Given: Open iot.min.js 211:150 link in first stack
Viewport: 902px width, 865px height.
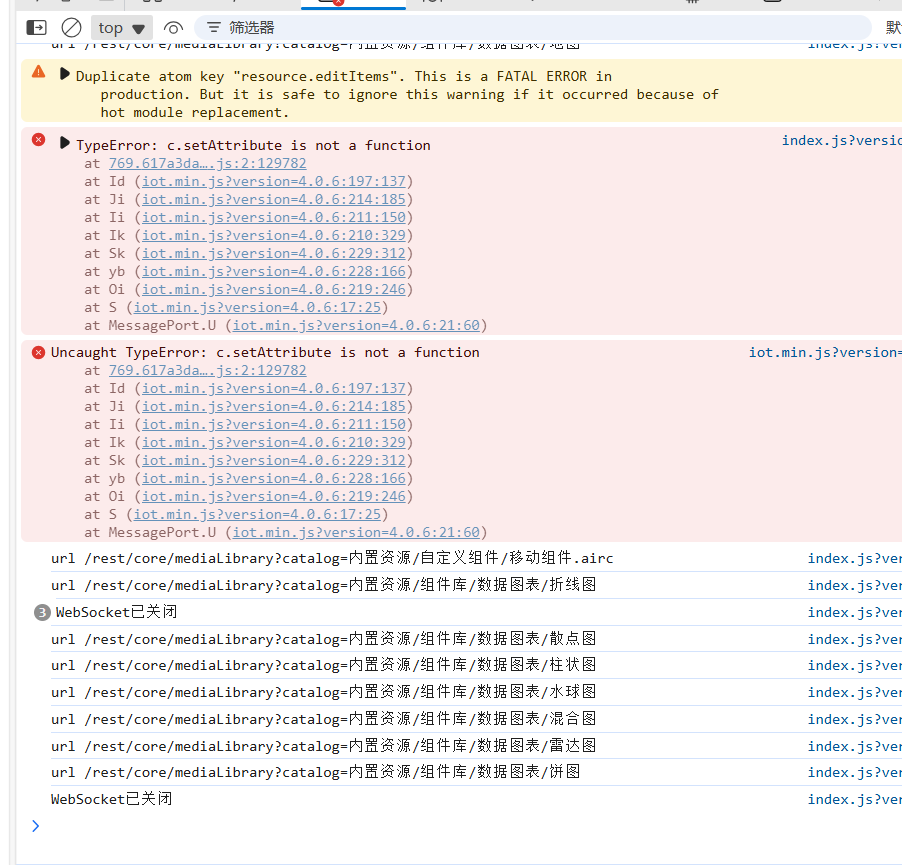Looking at the screenshot, I should (x=274, y=217).
